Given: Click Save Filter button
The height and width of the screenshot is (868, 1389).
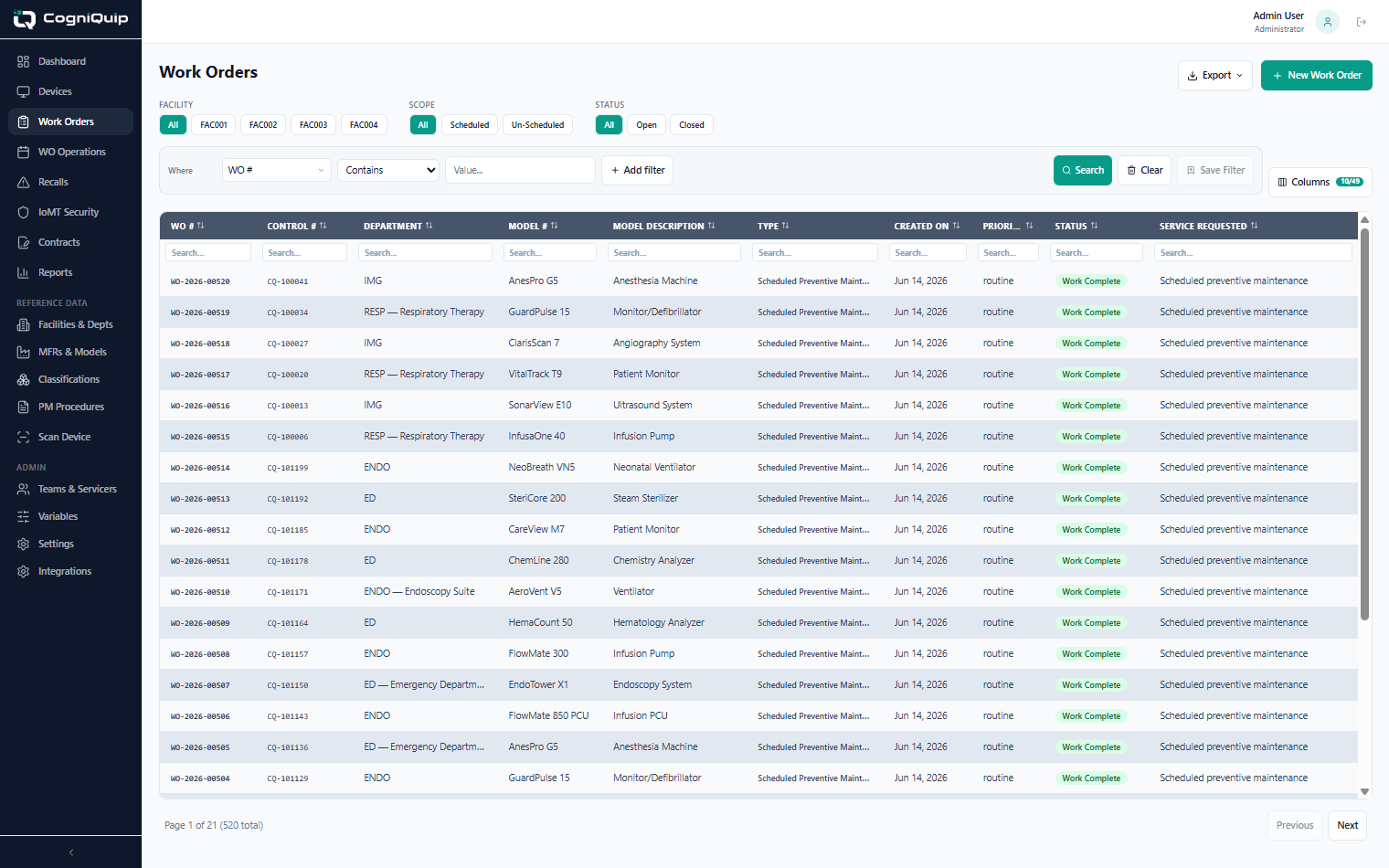Looking at the screenshot, I should pos(1215,170).
